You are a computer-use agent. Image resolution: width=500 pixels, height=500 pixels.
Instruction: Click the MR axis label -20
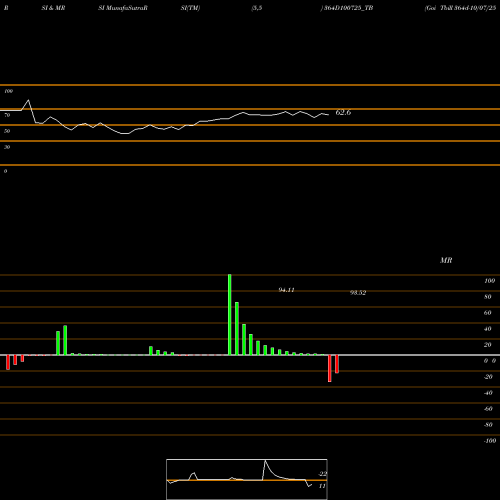point(488,377)
